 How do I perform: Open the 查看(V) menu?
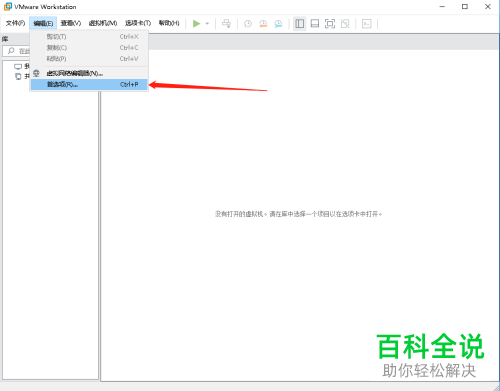pos(71,23)
